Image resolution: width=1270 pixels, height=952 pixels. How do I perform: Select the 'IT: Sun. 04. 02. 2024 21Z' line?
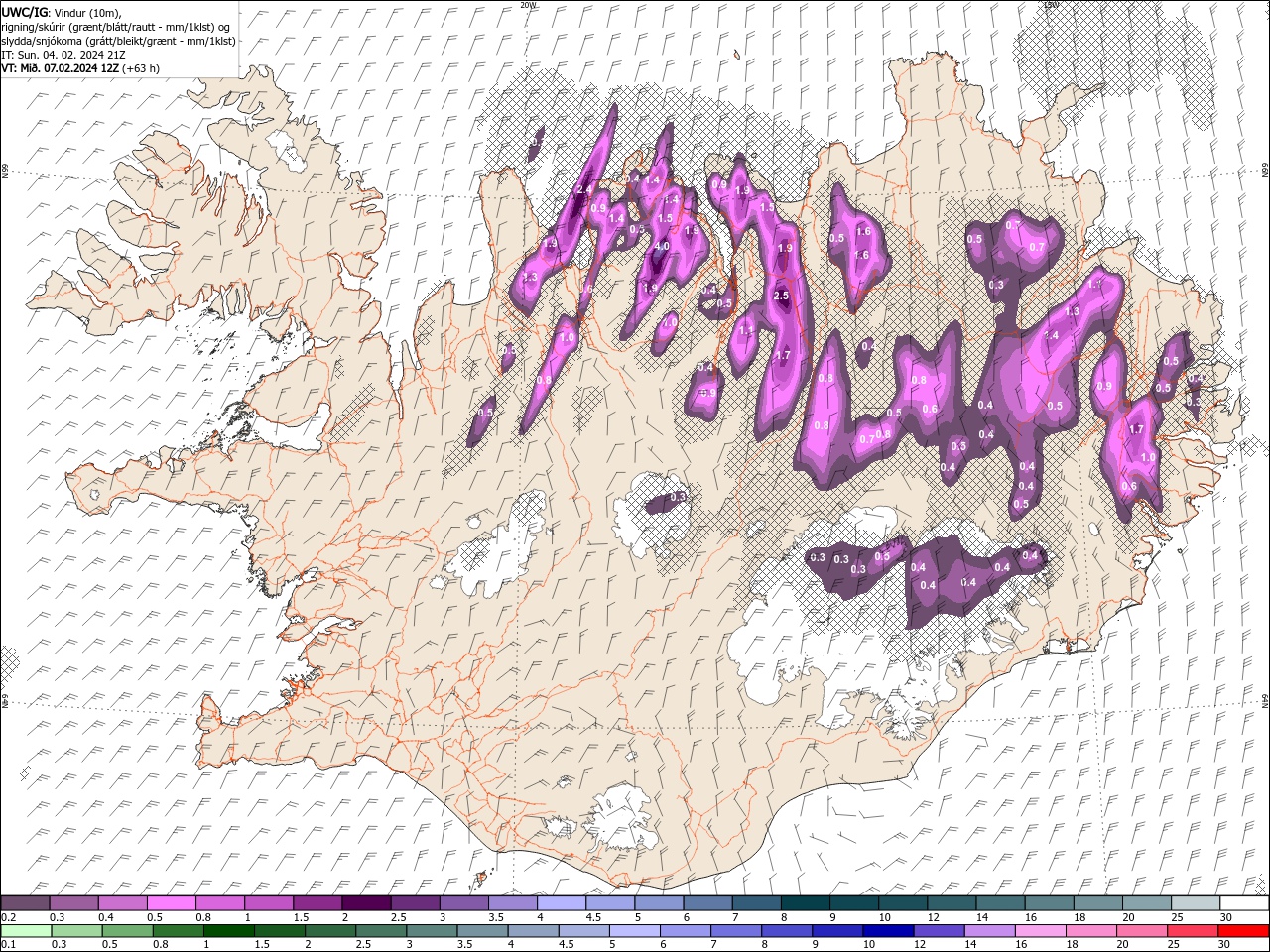pos(63,54)
